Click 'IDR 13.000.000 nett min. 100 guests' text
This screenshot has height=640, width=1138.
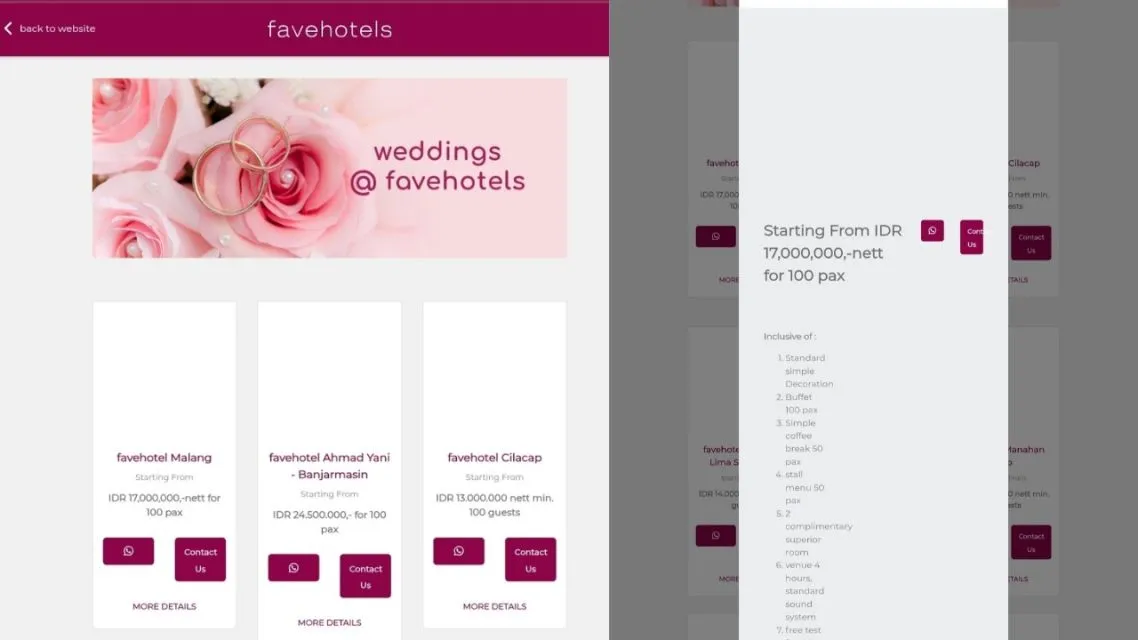(x=494, y=505)
